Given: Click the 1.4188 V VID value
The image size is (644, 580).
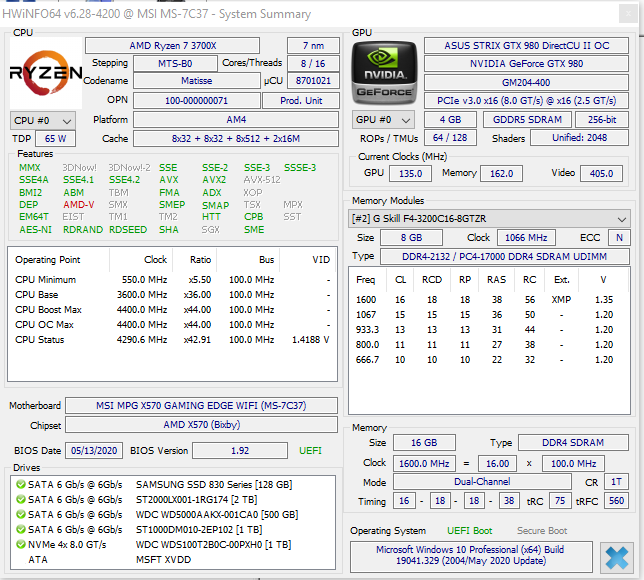Looking at the screenshot, I should click(x=310, y=340).
